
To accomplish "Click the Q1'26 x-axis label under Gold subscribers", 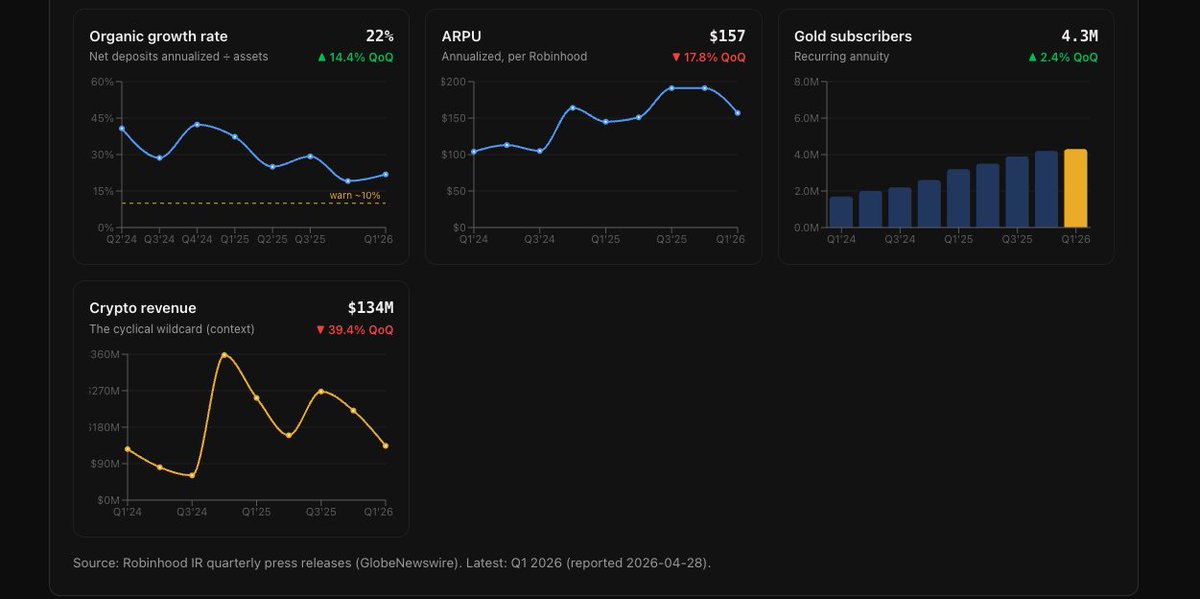I will 1075,239.
